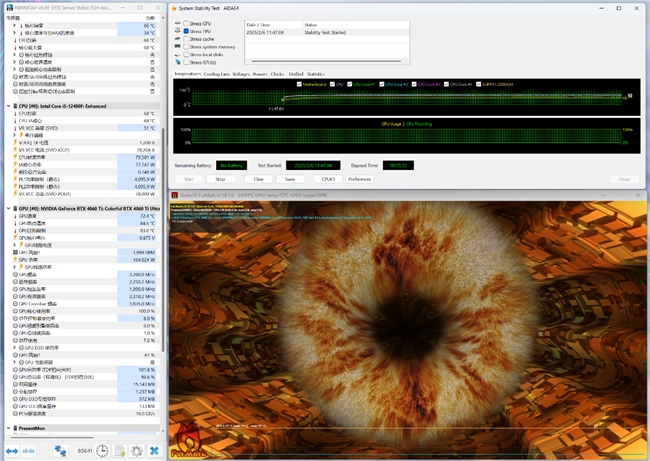Click thermometer icon of GPU 72.4 °C row
Viewport: 650px width, 461px height.
point(16,216)
